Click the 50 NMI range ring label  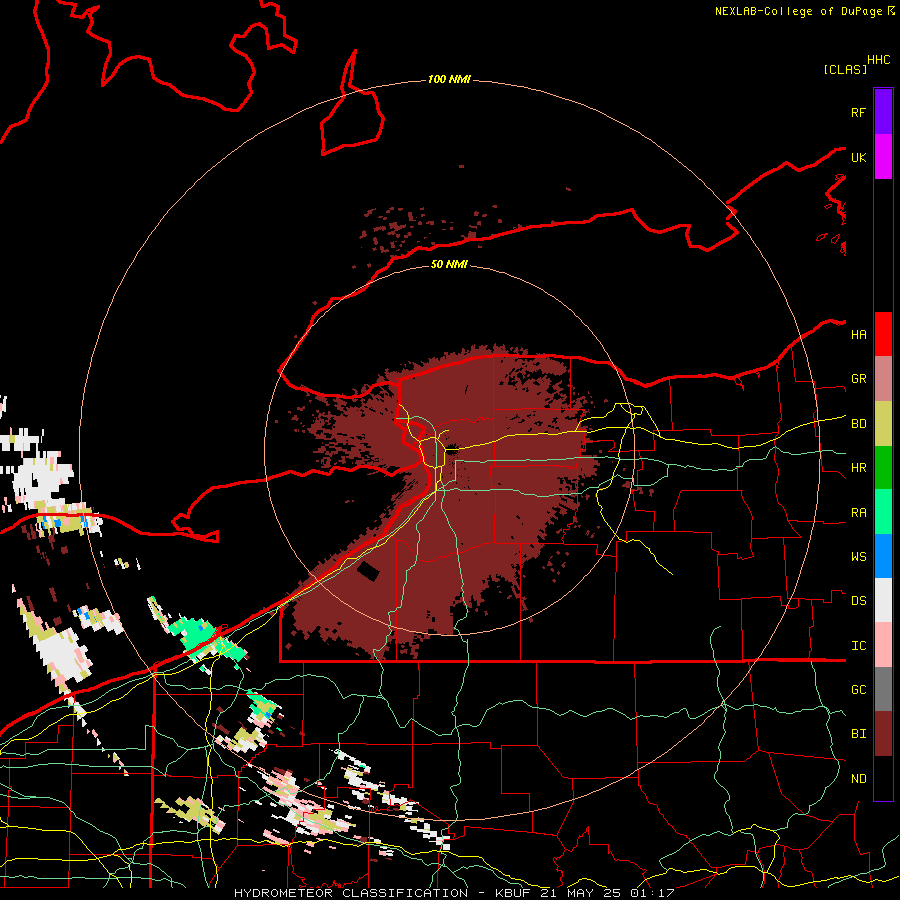coord(449,264)
